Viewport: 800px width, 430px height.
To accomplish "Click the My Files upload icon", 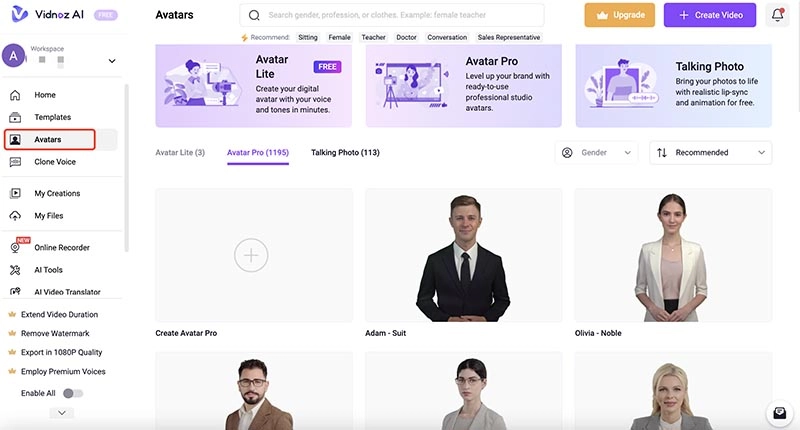I will coord(15,216).
